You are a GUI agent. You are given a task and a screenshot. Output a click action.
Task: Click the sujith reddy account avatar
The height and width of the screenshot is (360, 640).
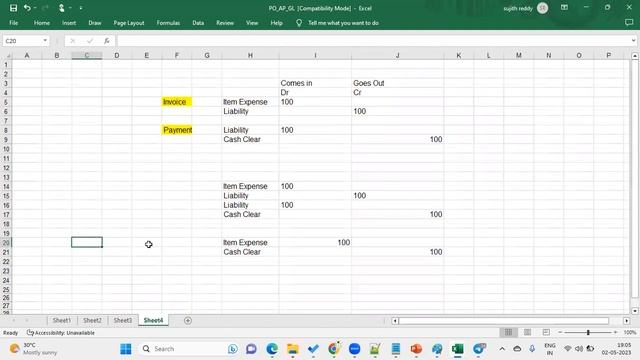542,8
